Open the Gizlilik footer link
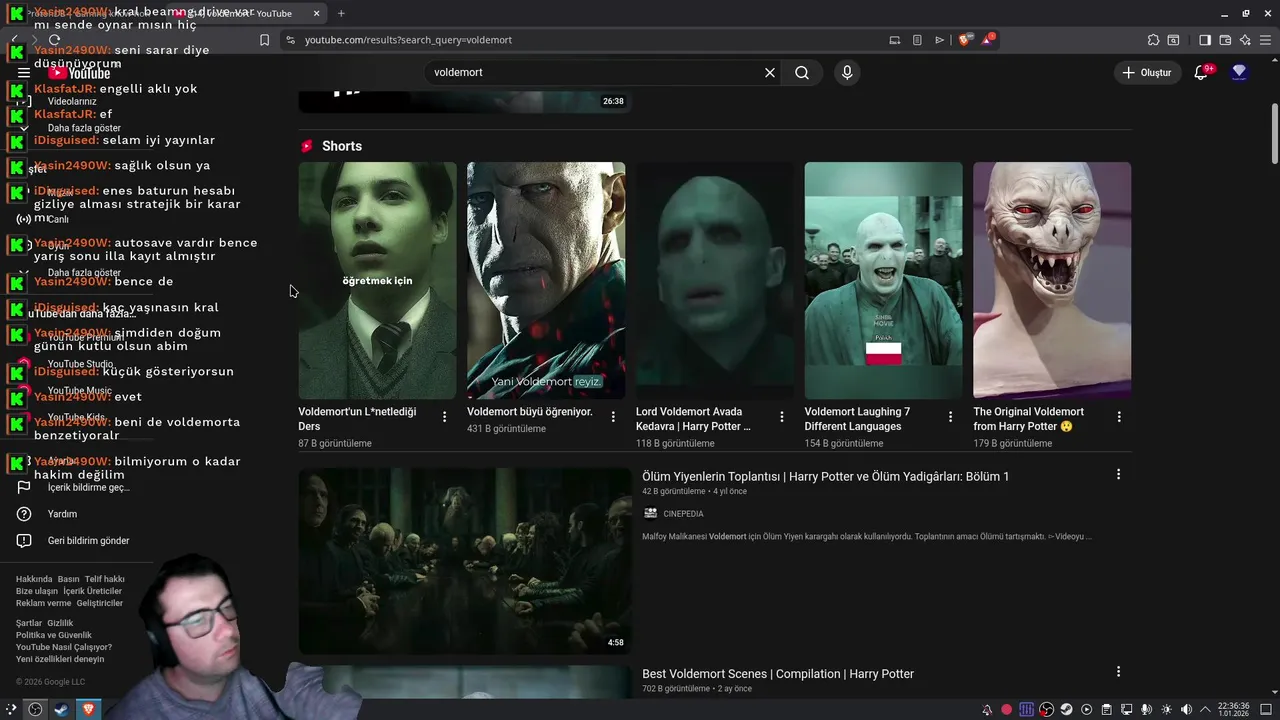The image size is (1280, 720). coord(60,623)
